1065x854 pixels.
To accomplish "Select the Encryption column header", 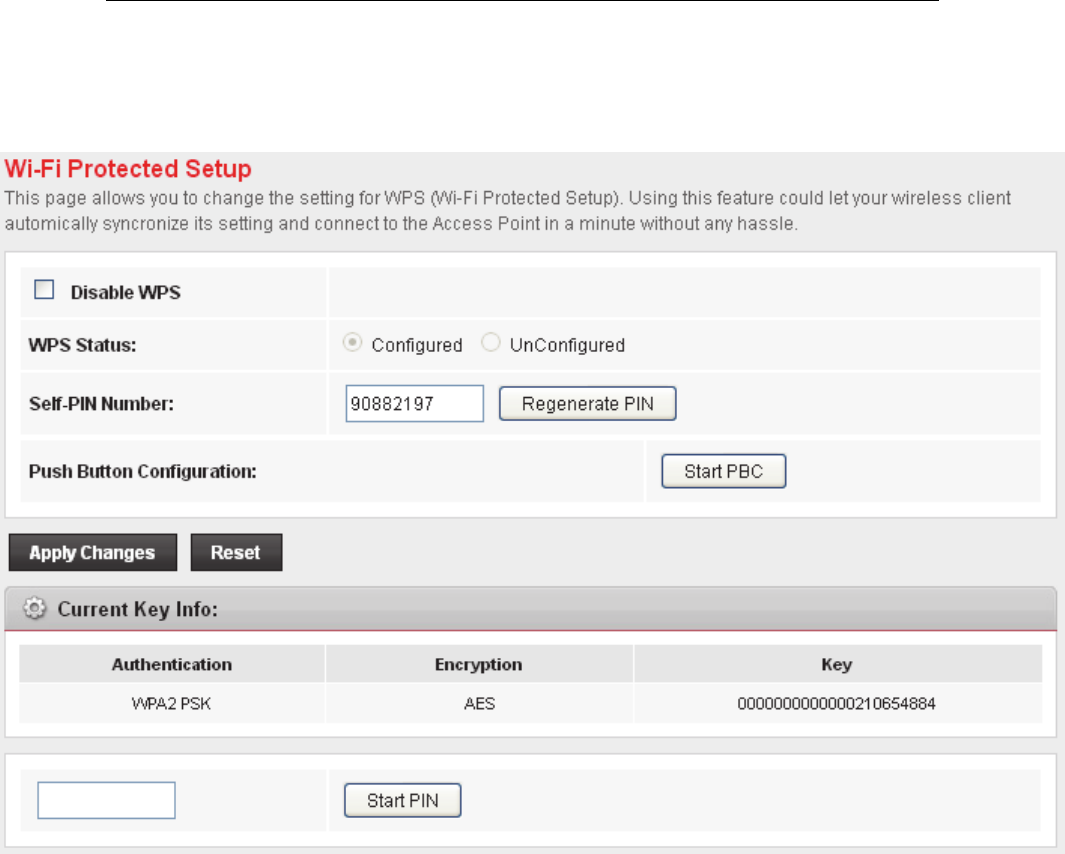I will pyautogui.click(x=478, y=664).
